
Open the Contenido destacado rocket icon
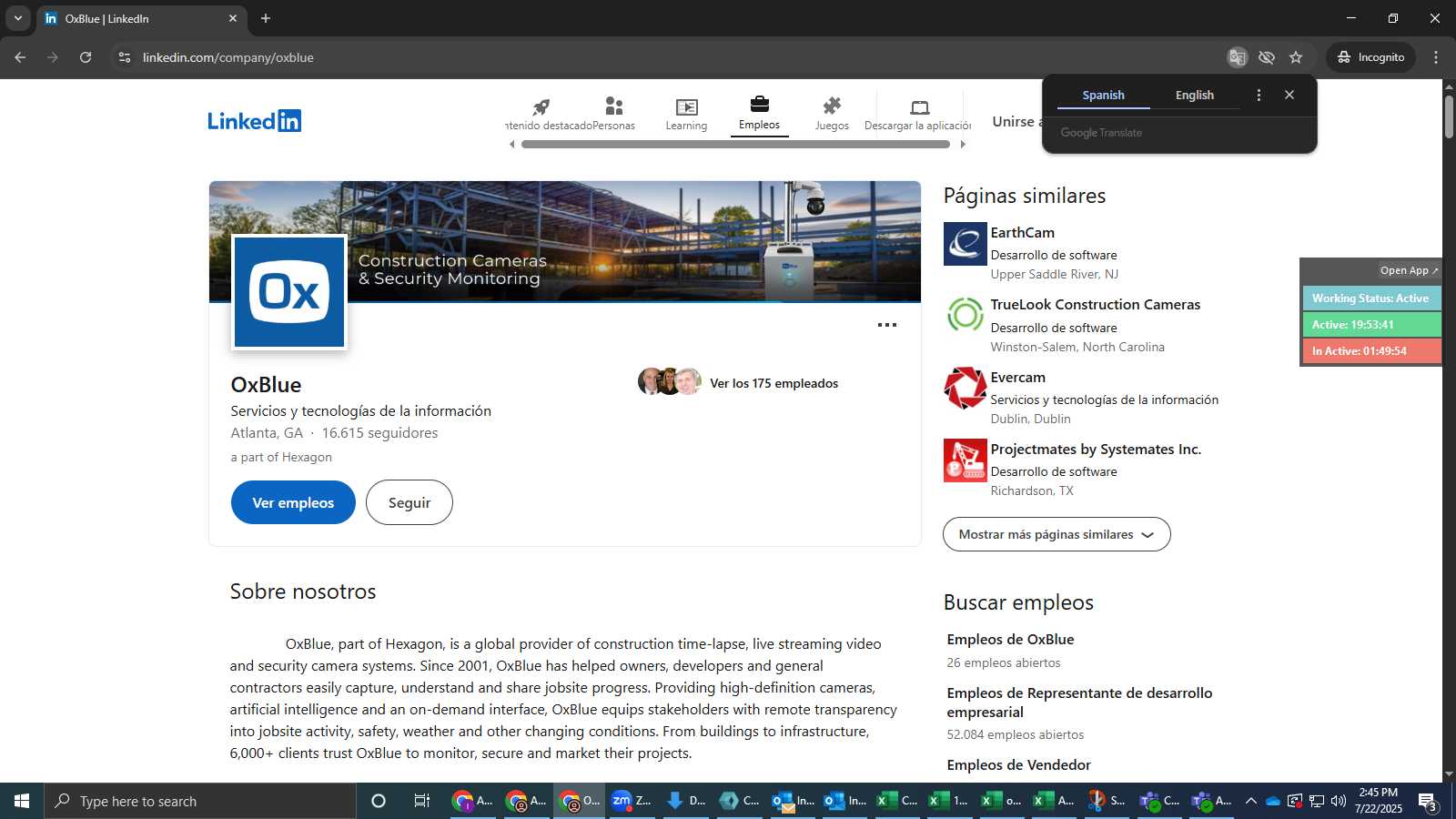541,106
